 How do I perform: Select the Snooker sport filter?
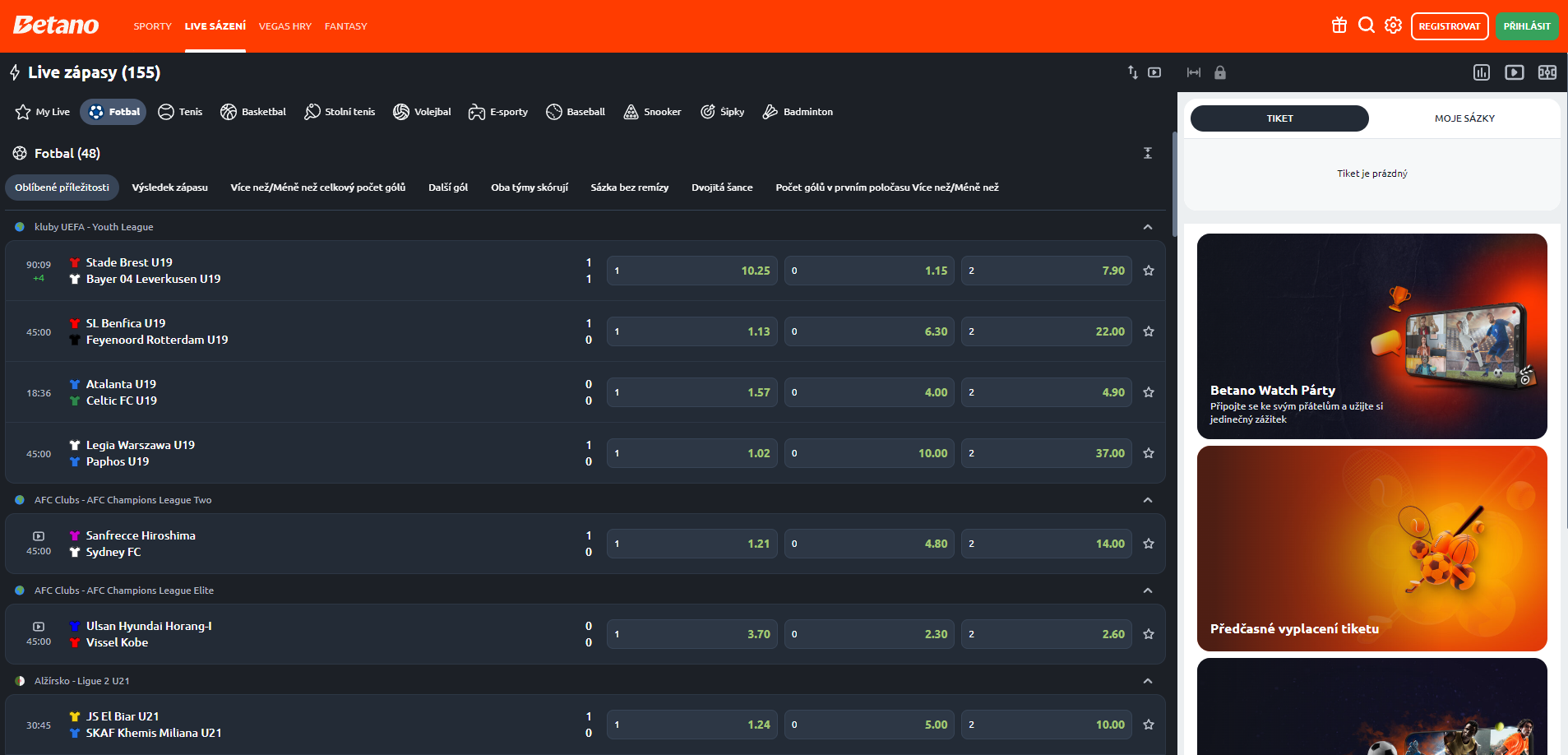click(652, 112)
